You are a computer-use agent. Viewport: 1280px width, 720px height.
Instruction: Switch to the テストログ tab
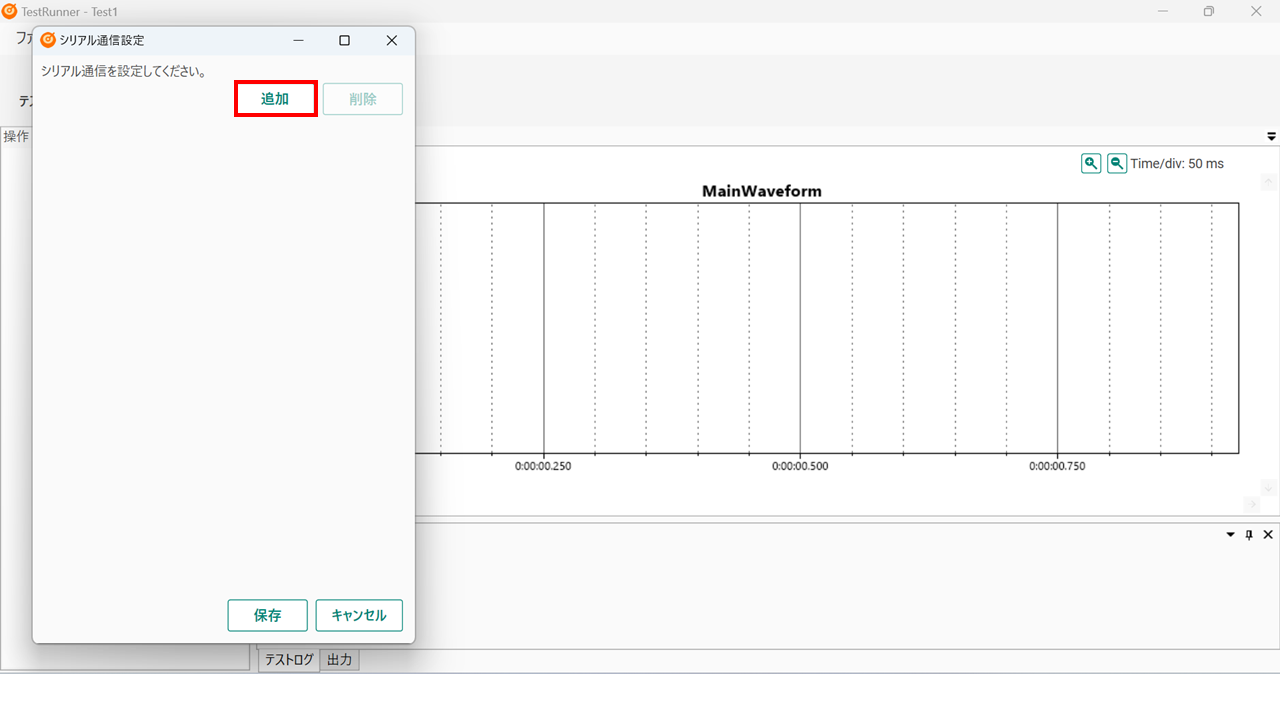tap(289, 660)
